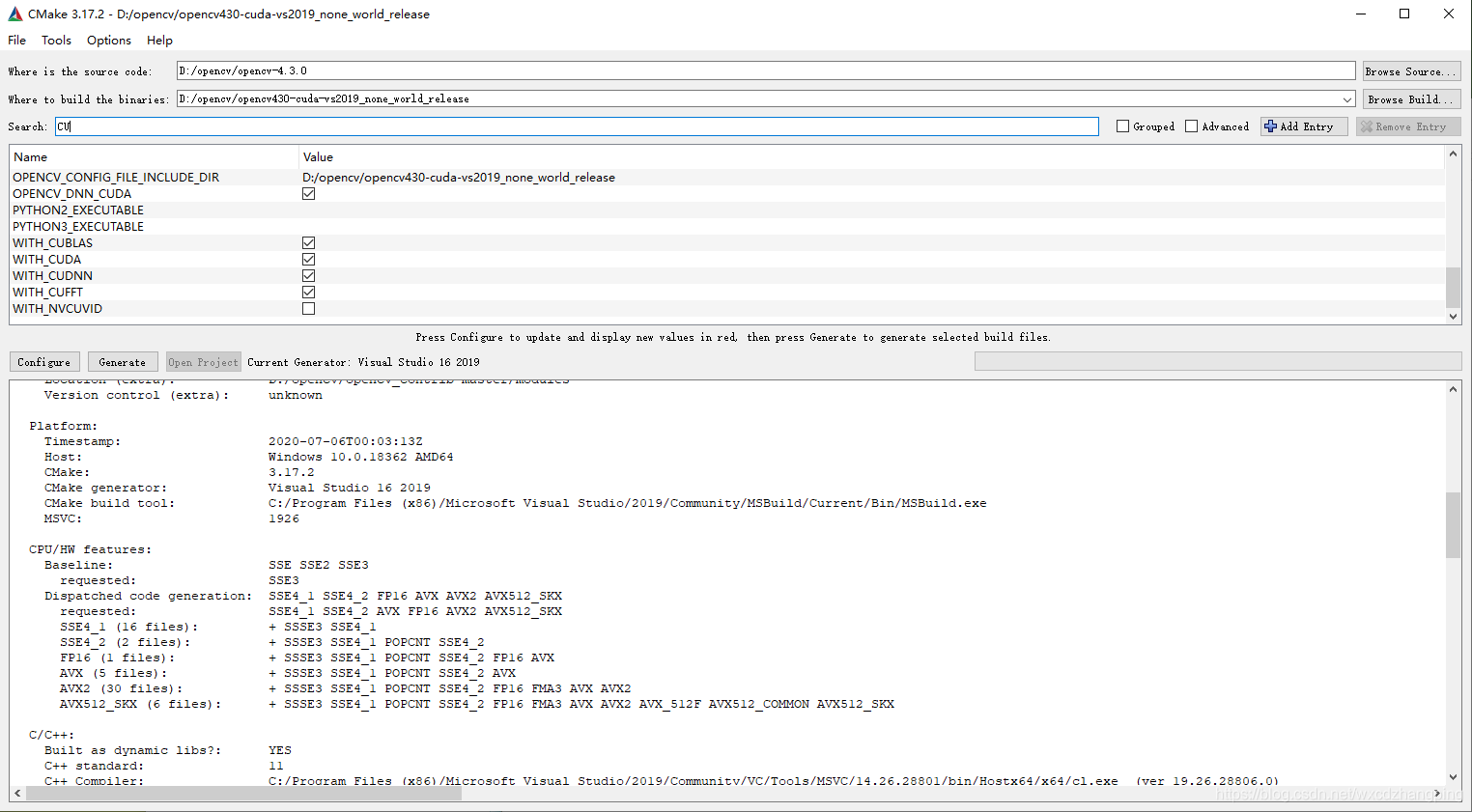This screenshot has height=812, width=1472.
Task: Click the output log scroll-left arrow
Action: [16, 793]
